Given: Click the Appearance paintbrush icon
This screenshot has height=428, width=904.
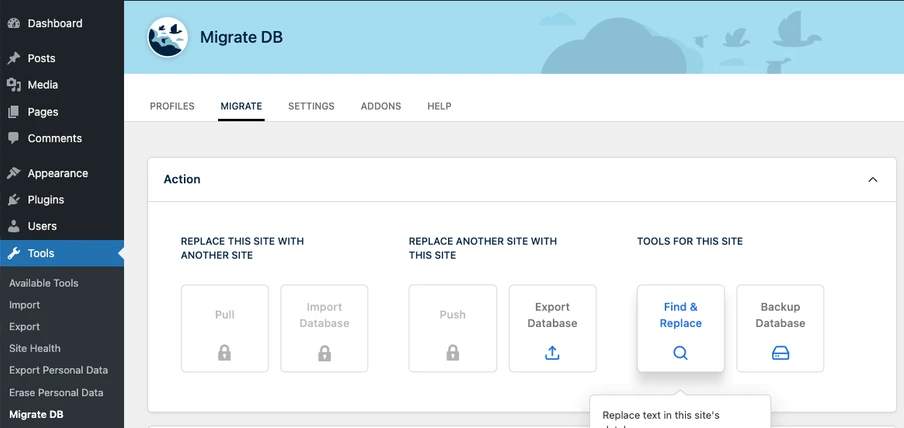Looking at the screenshot, I should pyautogui.click(x=13, y=173).
